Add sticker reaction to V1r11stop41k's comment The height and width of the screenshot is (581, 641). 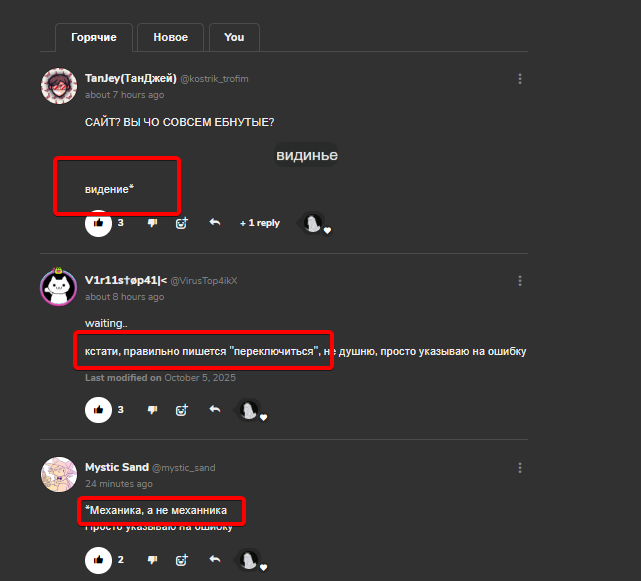[182, 410]
